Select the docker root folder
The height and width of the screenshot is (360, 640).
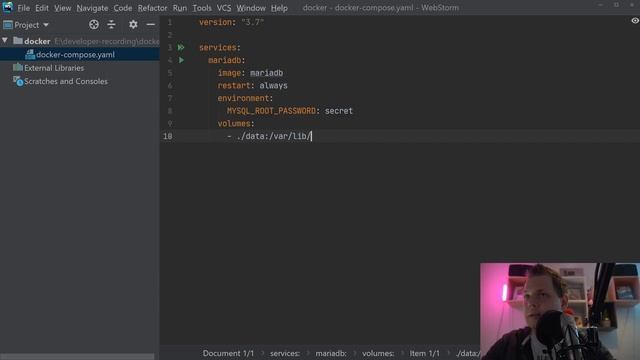click(37, 41)
